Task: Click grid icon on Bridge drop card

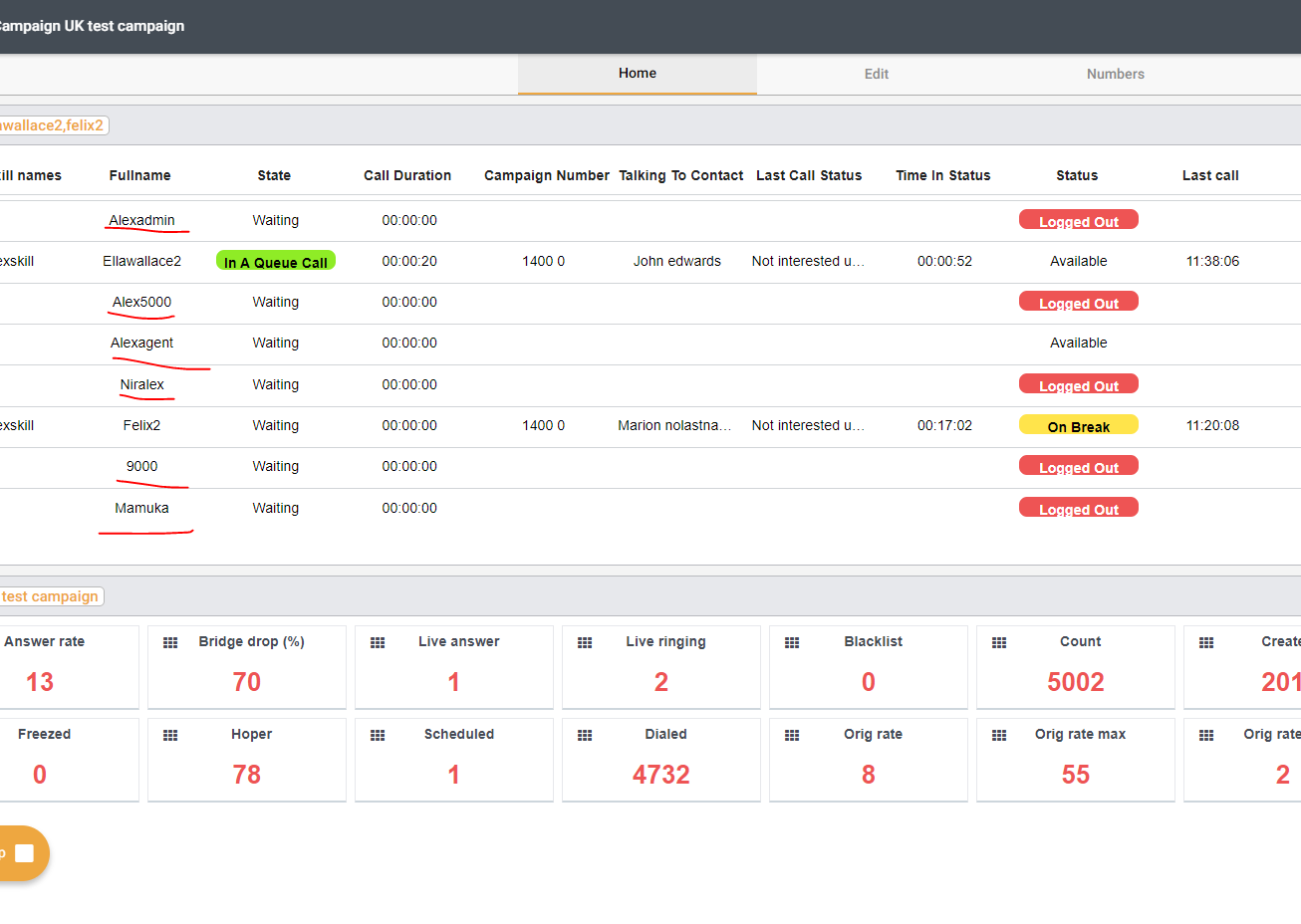Action: [170, 643]
